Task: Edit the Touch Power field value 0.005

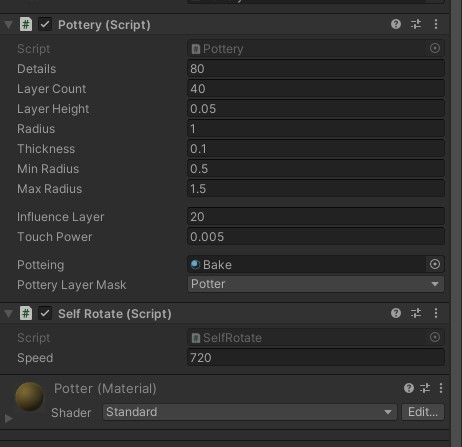Action: click(x=316, y=237)
